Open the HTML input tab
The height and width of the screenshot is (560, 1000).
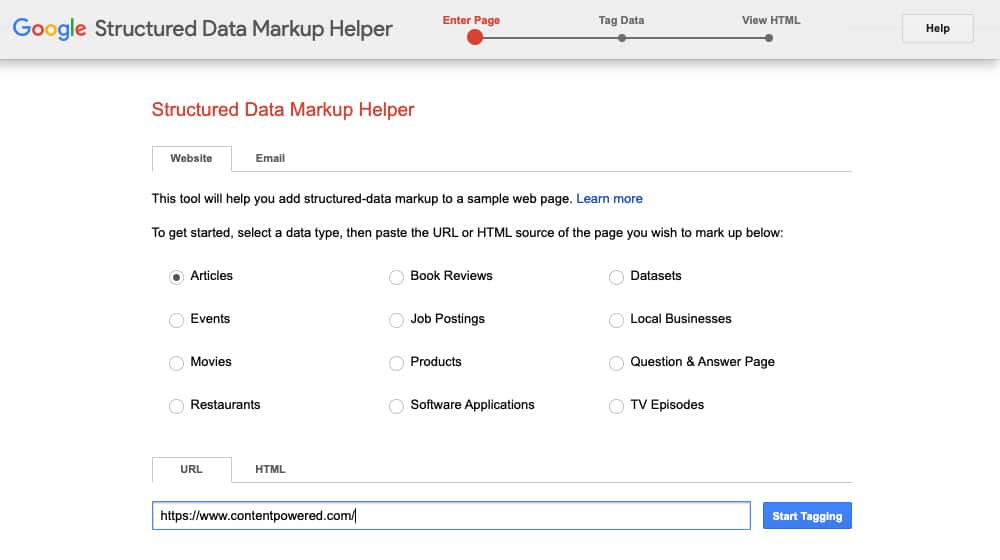point(270,469)
